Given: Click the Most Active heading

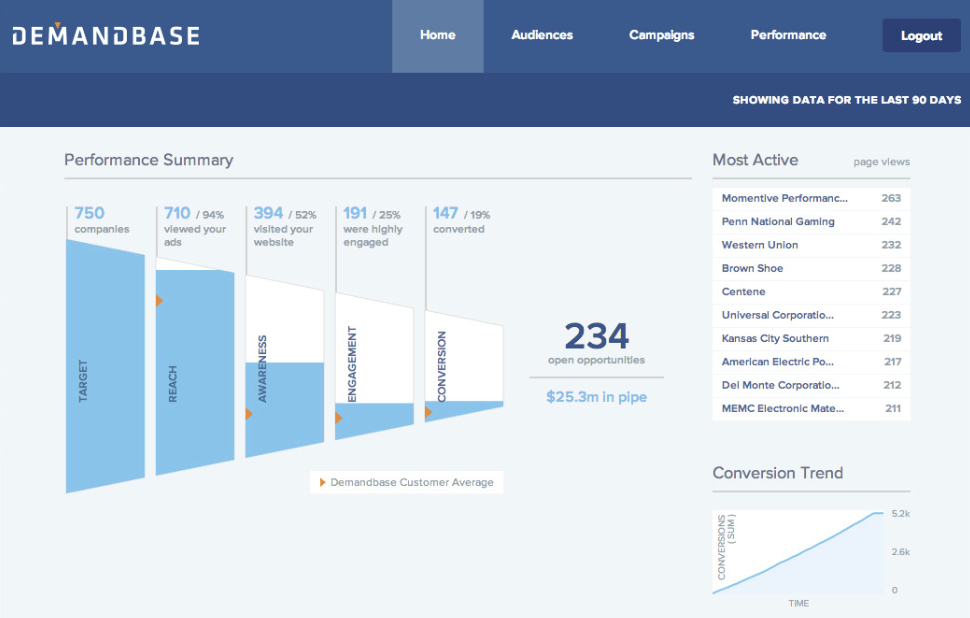Looking at the screenshot, I should click(755, 160).
